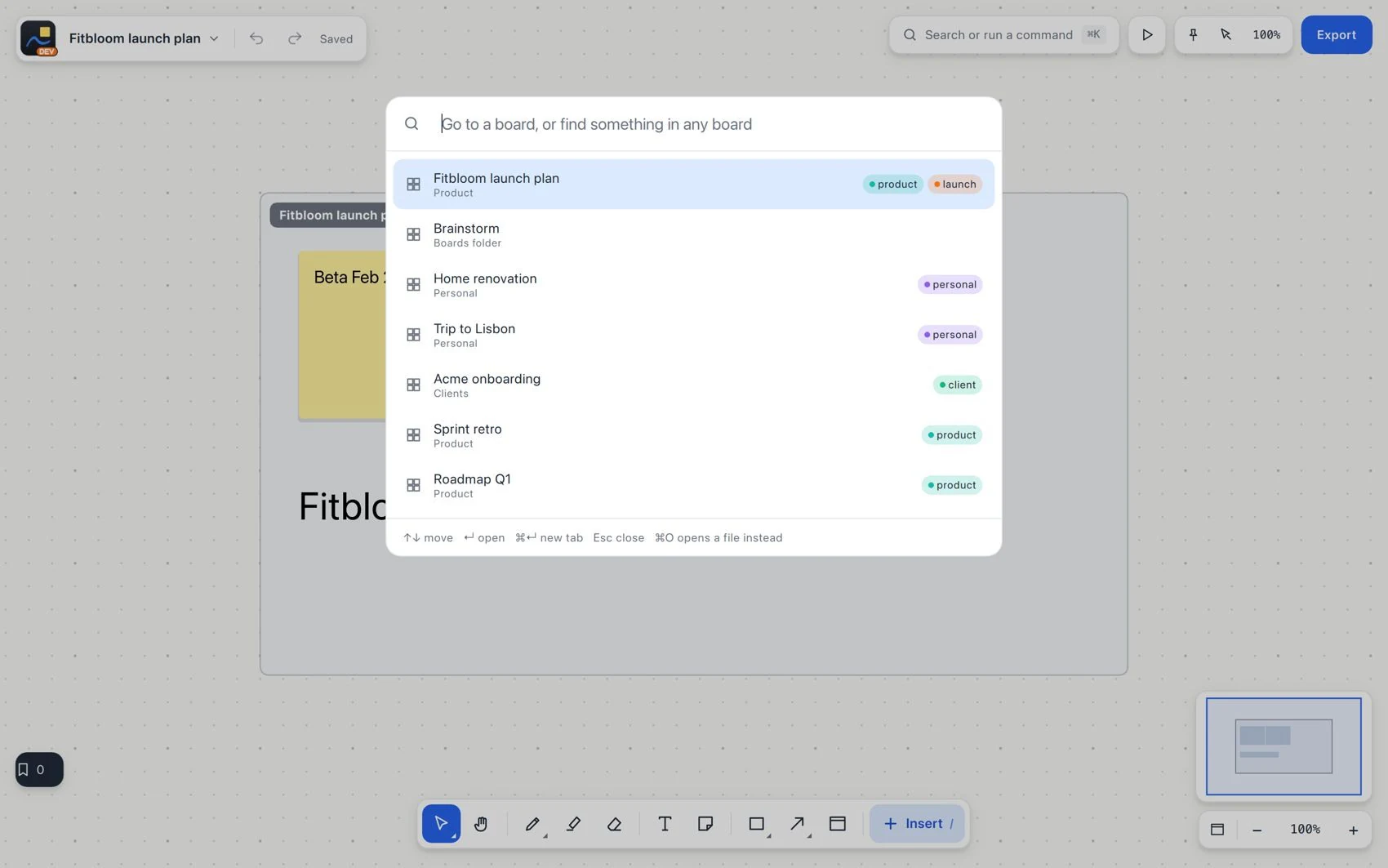Viewport: 1388px width, 868px height.
Task: Open the Fitbloom launch plan board result
Action: coord(694,184)
